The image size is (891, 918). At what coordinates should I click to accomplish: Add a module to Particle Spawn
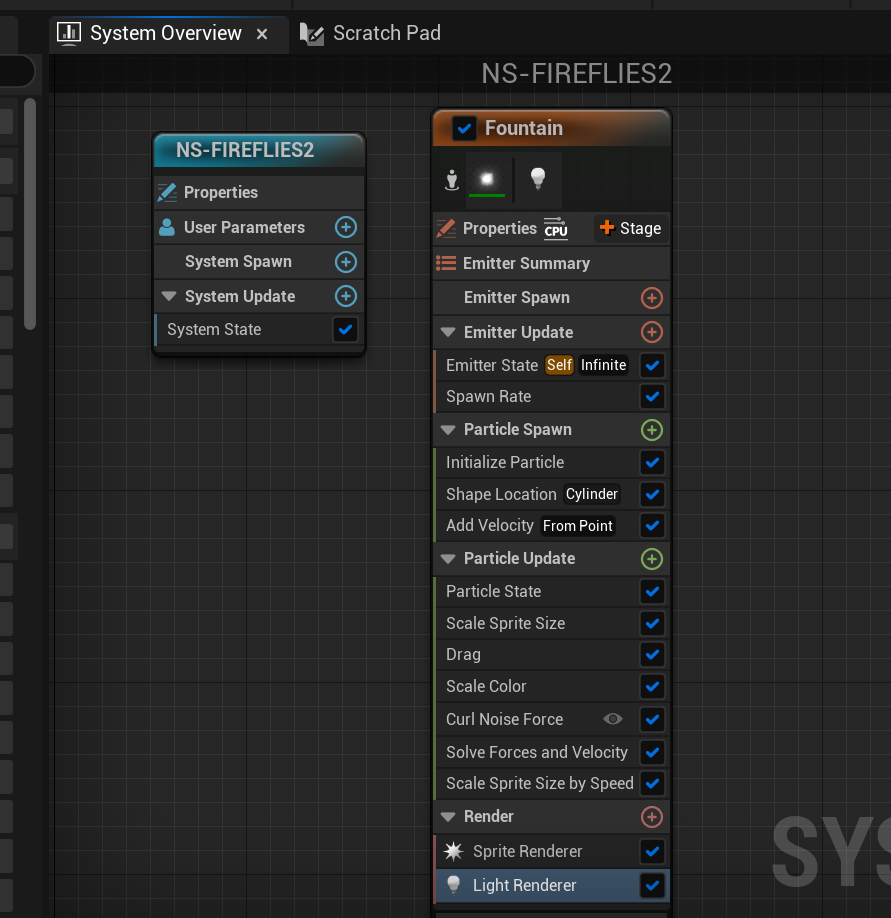pos(652,430)
